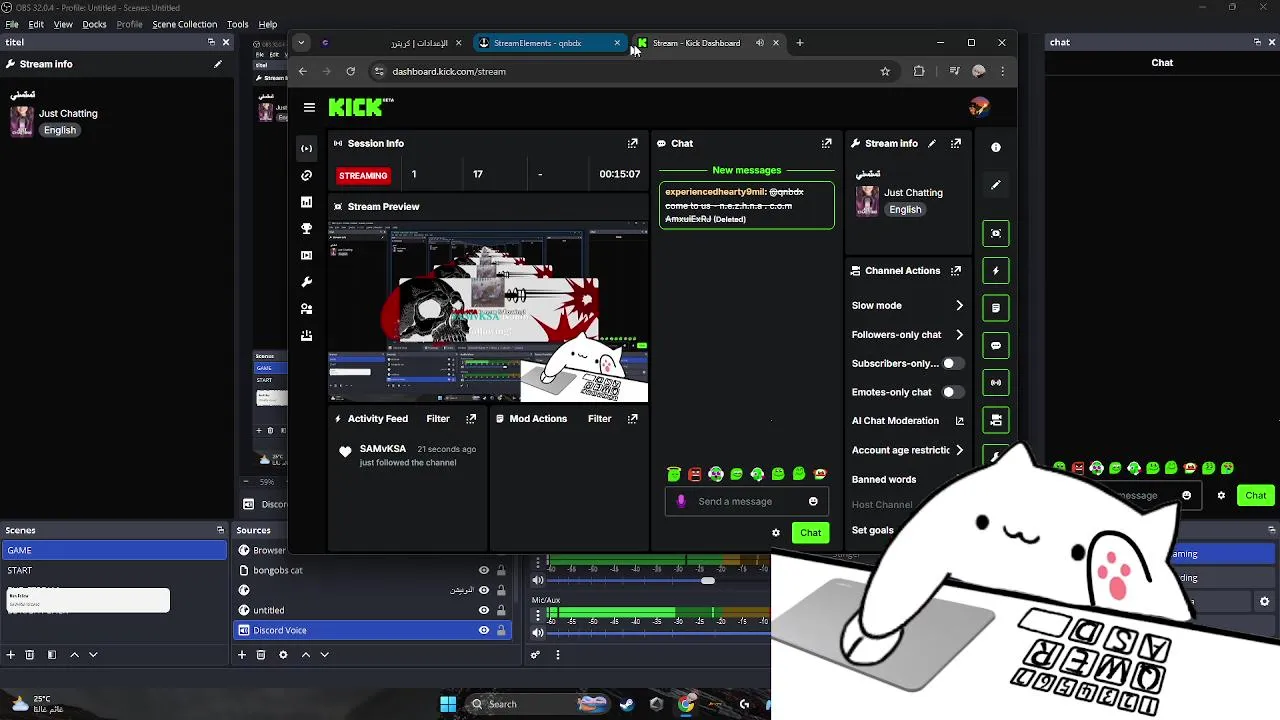The image size is (1280, 720).
Task: Toggle lock on Discord Voice source
Action: point(501,630)
